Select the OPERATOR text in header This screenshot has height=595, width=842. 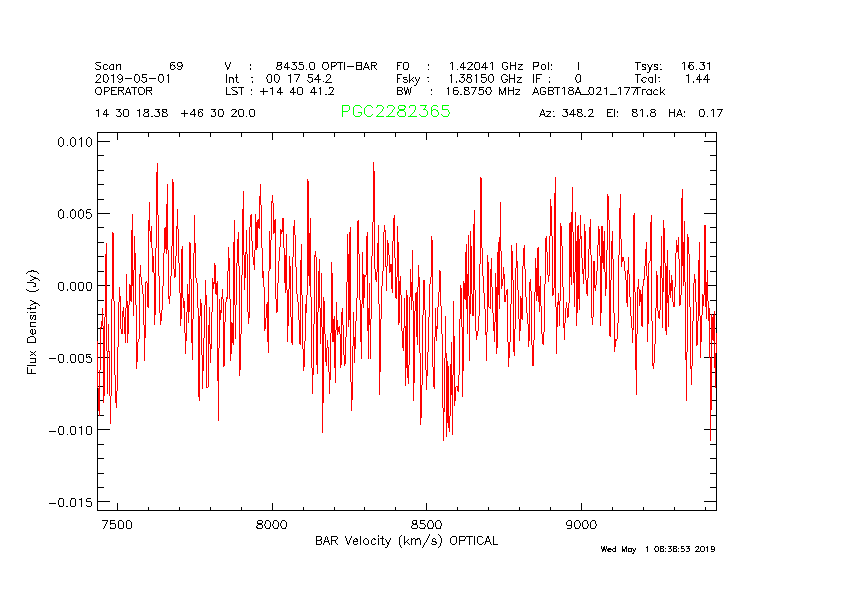coord(123,90)
